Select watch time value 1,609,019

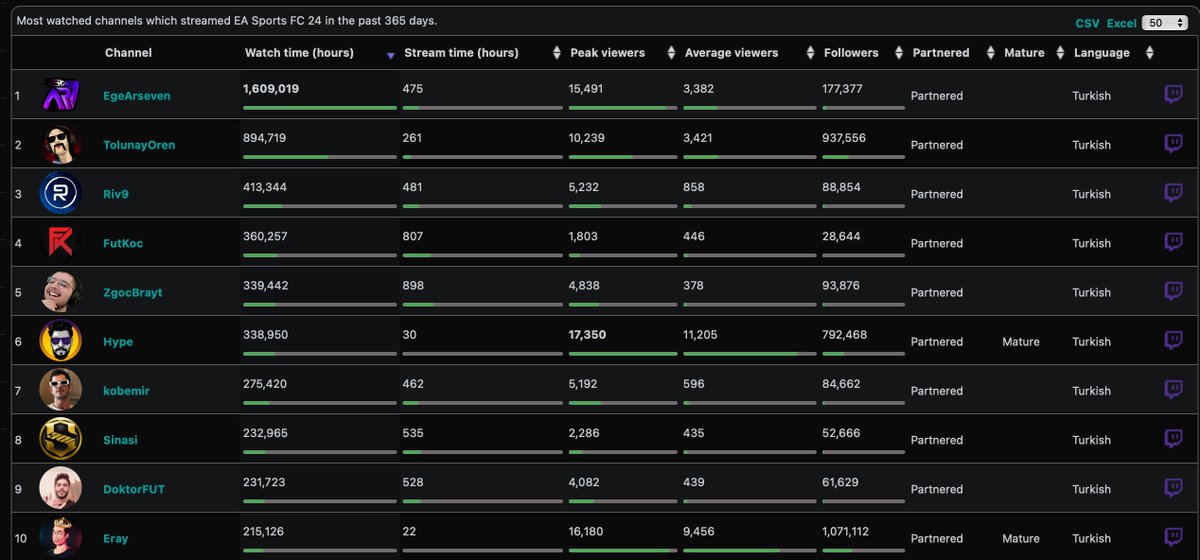coord(271,89)
